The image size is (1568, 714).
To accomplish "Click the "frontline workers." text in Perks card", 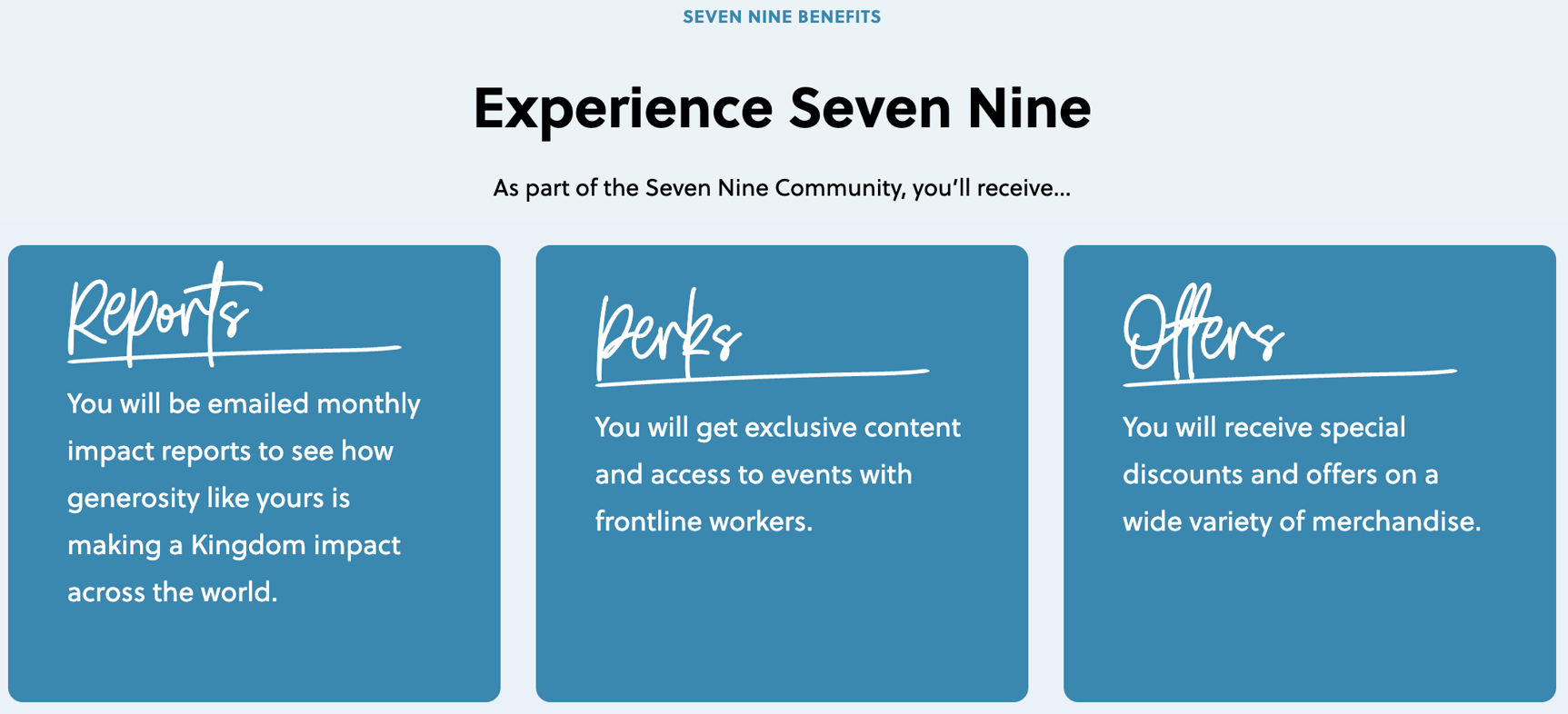I will point(704,521).
